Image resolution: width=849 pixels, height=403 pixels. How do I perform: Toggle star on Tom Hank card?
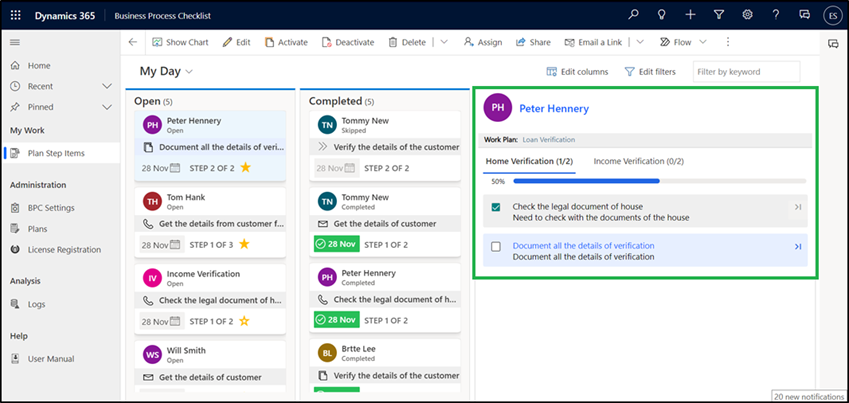pyautogui.click(x=243, y=244)
